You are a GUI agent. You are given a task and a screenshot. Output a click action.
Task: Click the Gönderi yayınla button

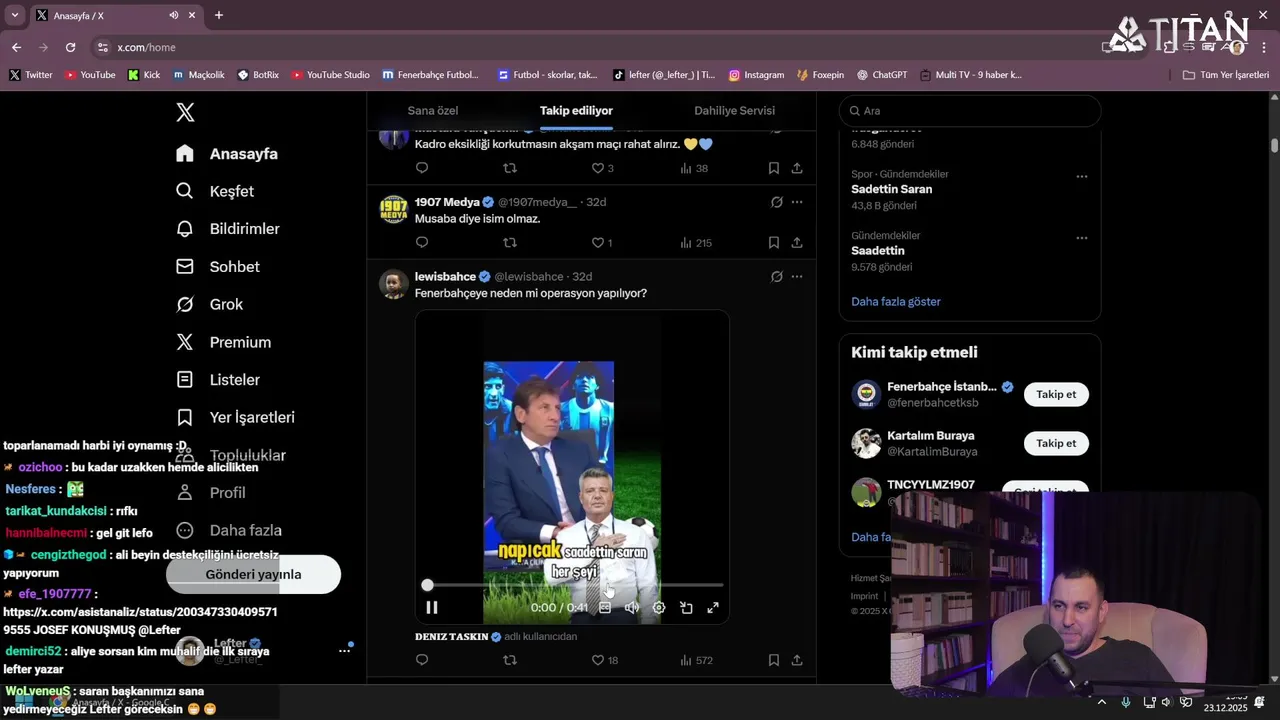point(253,574)
